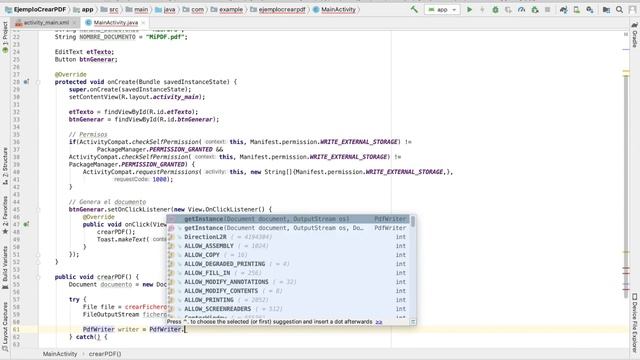The width and height of the screenshot is (640, 360).
Task: Select DirectionL2R completion item
Action: 288,237
